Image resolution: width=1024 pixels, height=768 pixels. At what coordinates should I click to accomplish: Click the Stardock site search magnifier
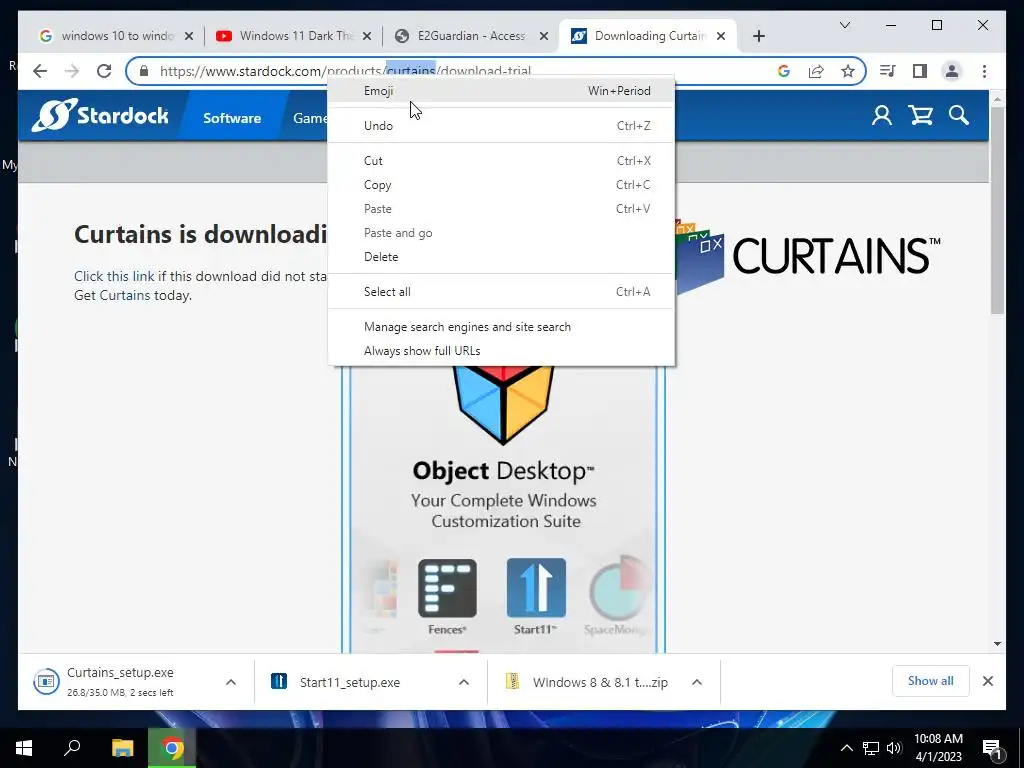[x=959, y=116]
